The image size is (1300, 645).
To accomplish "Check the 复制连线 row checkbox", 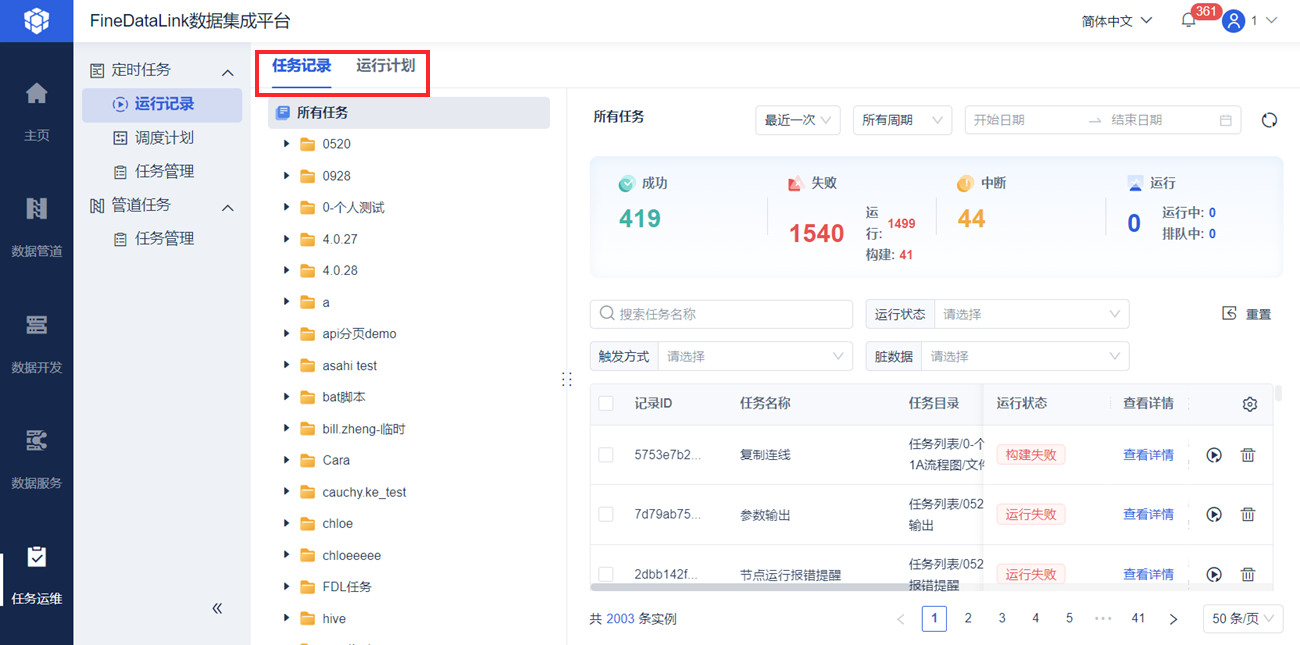I will click(x=606, y=455).
